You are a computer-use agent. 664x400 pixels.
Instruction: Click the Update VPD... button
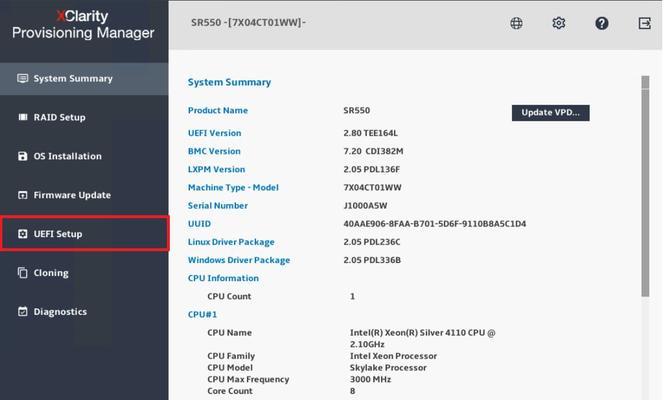point(551,113)
